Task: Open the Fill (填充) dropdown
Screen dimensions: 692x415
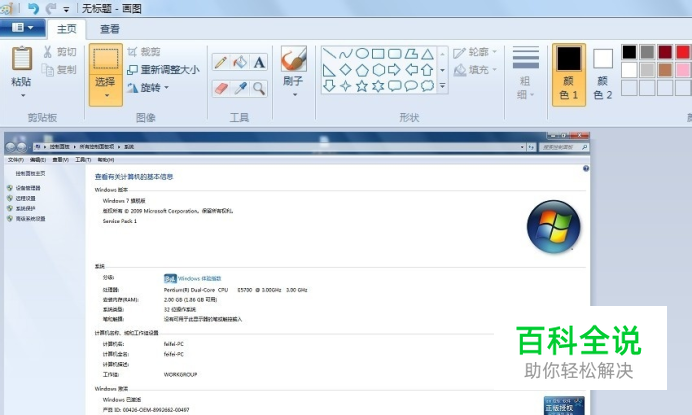Action: pos(475,70)
